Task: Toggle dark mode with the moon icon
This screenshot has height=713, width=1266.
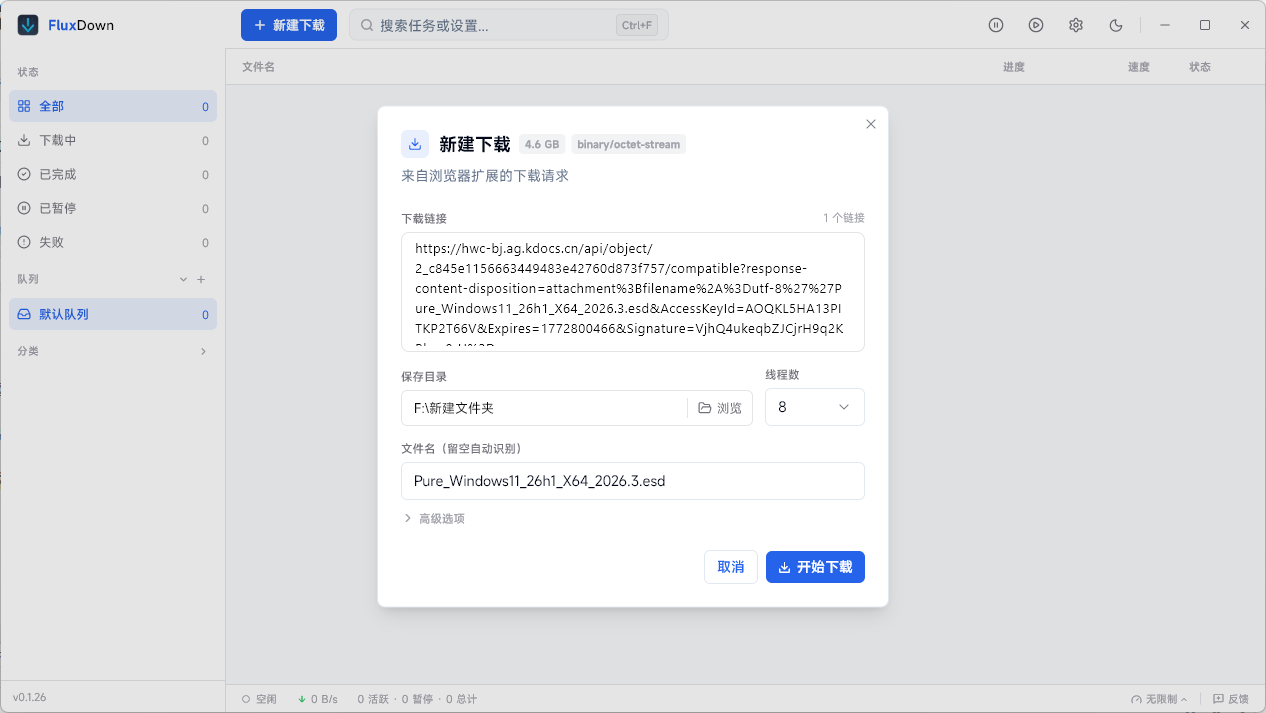Action: tap(1116, 25)
